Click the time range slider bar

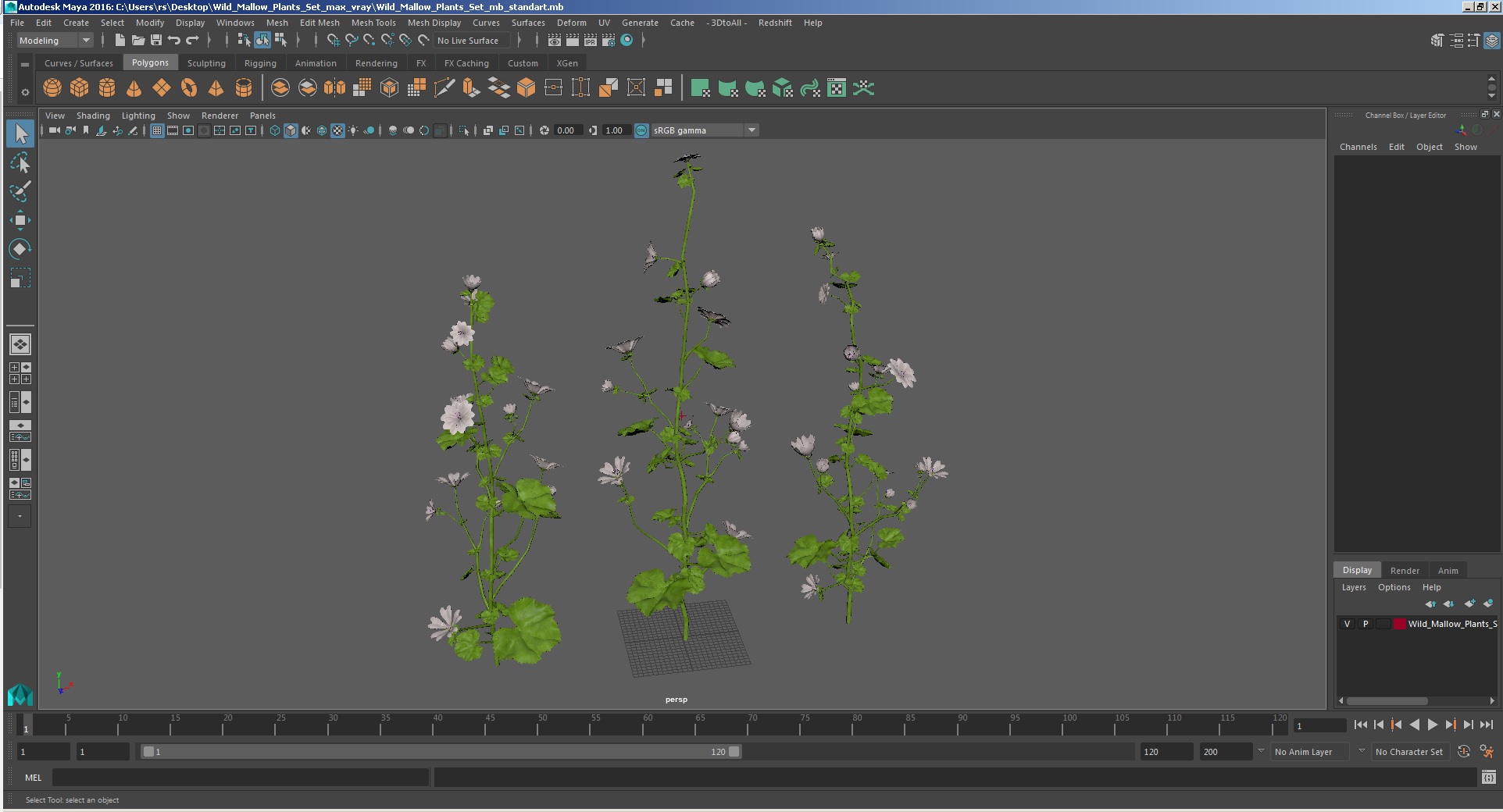point(441,752)
